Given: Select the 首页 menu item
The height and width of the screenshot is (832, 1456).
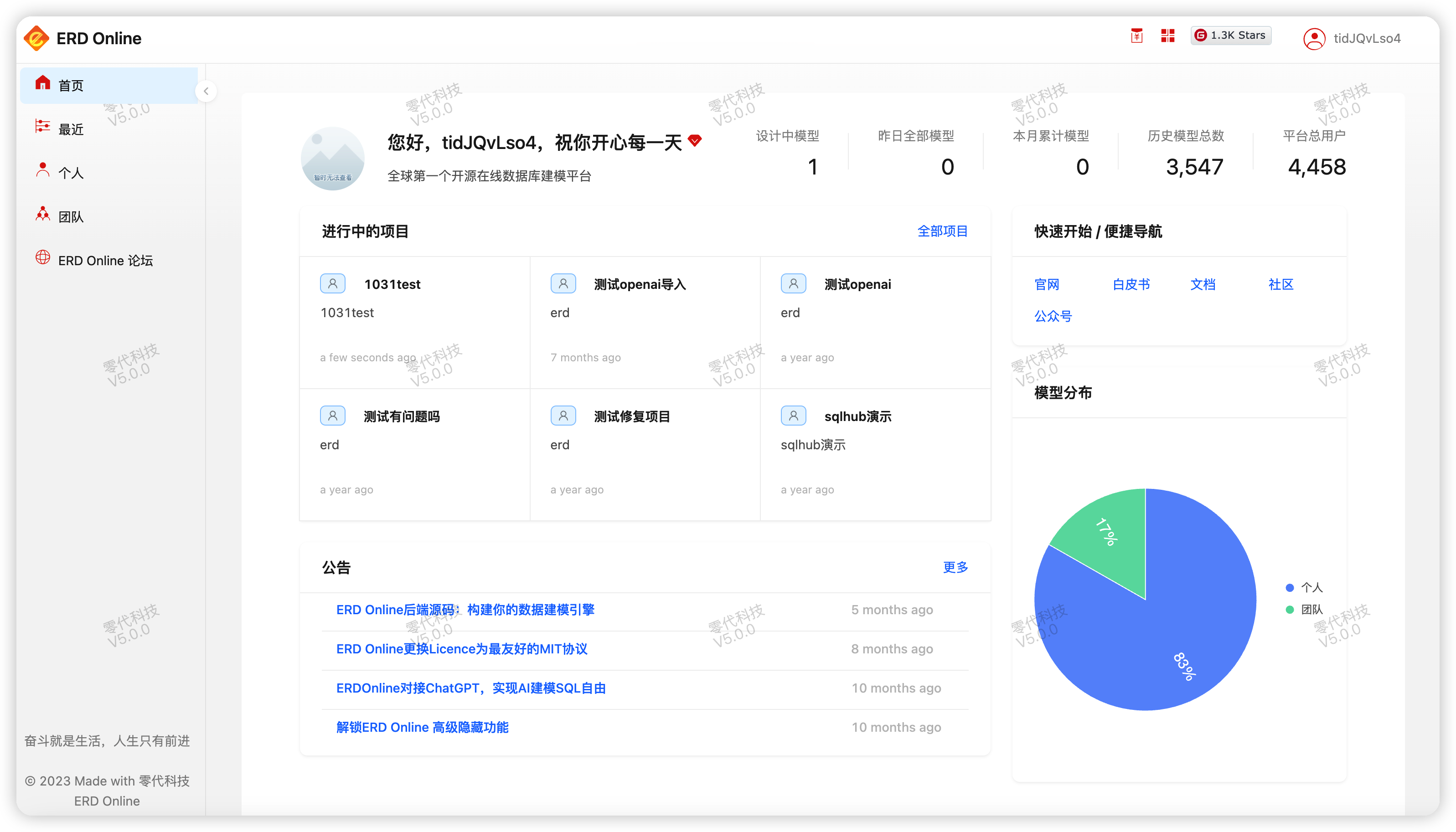Looking at the screenshot, I should [x=109, y=85].
